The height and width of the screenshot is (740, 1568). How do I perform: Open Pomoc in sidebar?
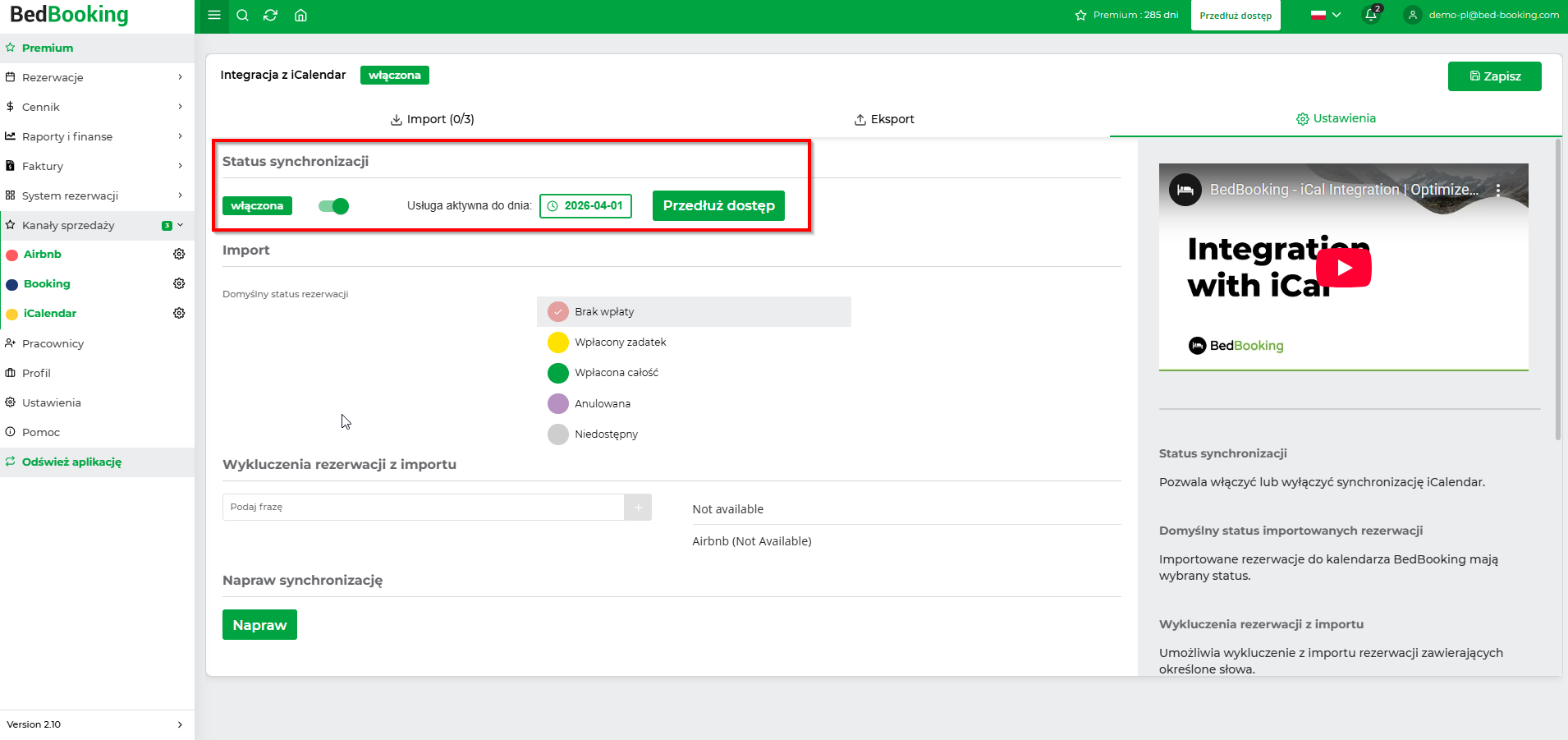point(97,432)
